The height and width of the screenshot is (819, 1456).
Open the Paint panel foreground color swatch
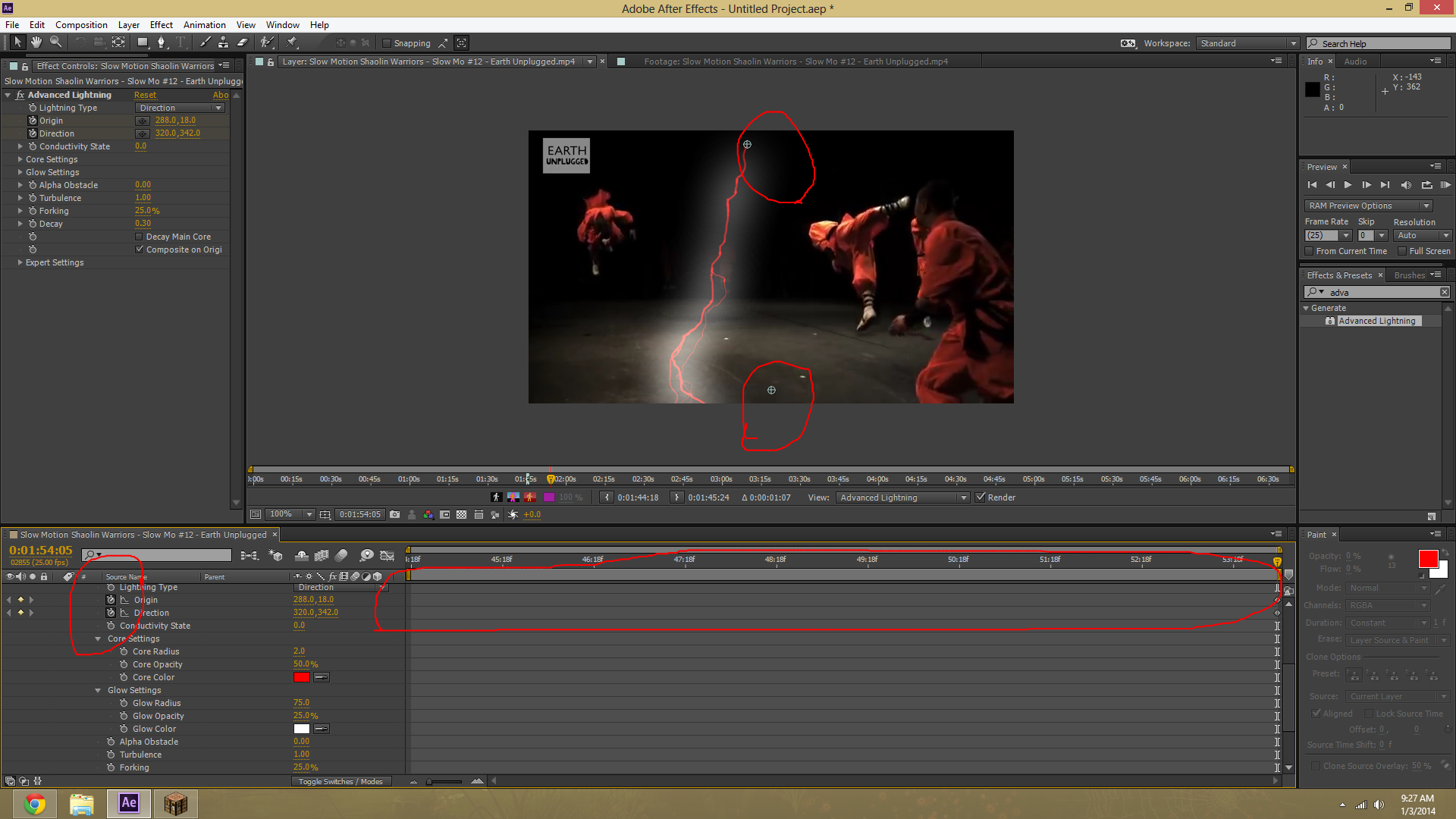[1428, 559]
